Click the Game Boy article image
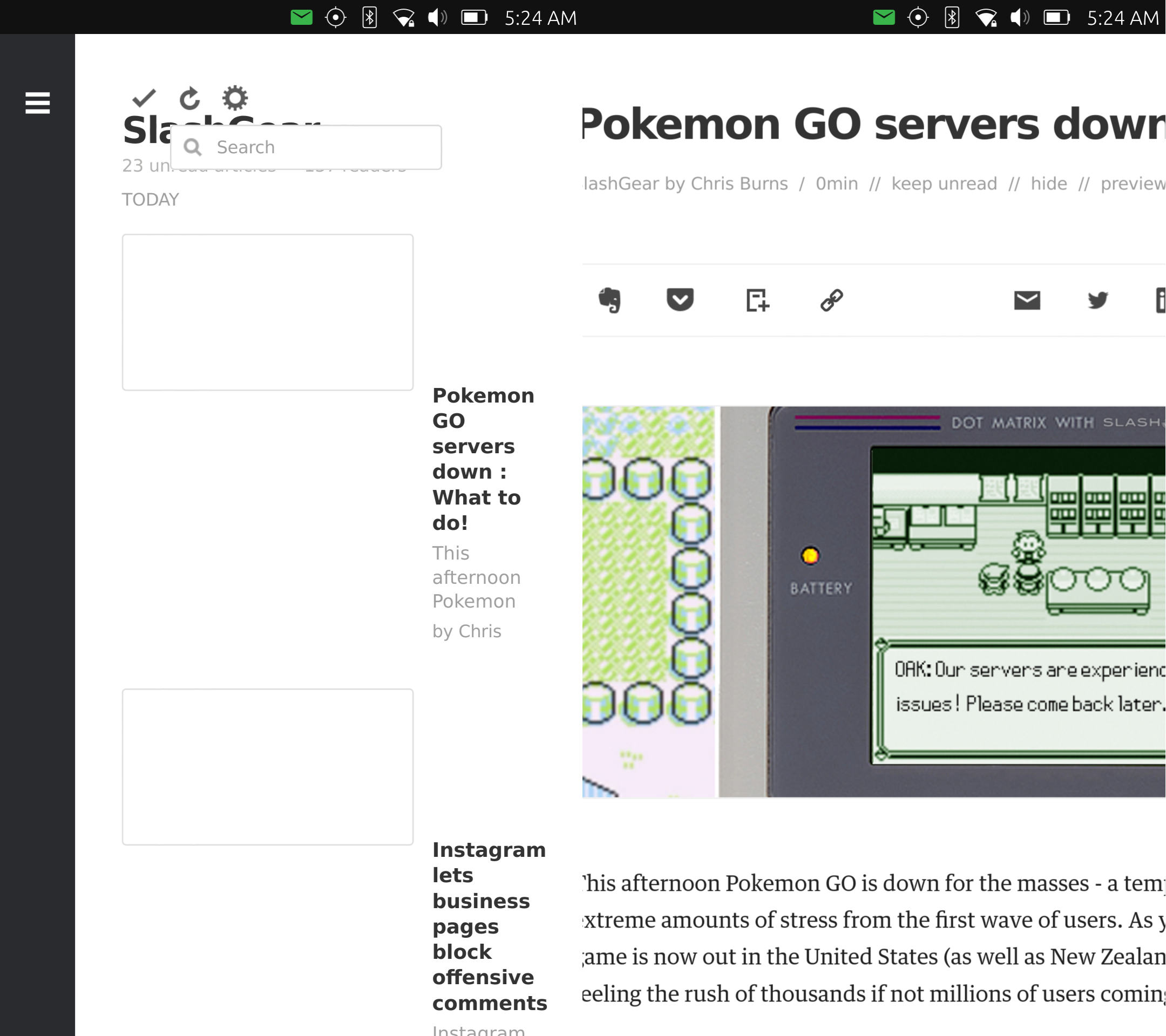This screenshot has width=1166, height=1036. 874,602
